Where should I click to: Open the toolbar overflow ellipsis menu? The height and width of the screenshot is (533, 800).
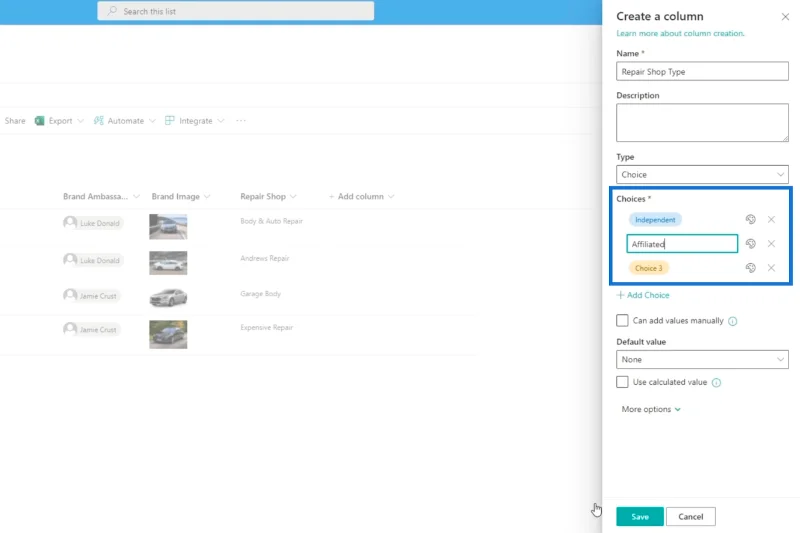point(241,121)
